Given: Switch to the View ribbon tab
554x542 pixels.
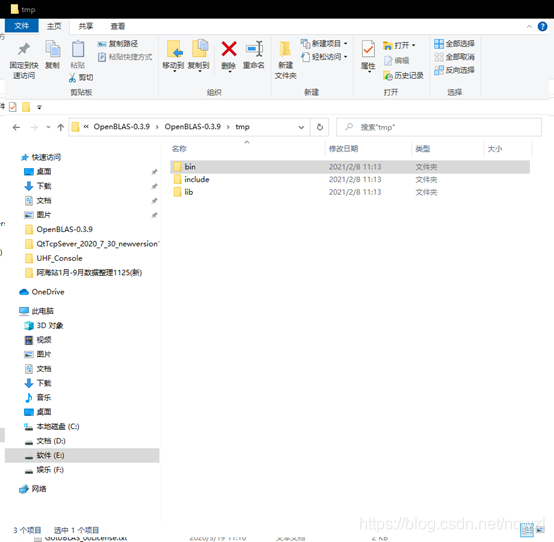Looking at the screenshot, I should (x=118, y=26).
